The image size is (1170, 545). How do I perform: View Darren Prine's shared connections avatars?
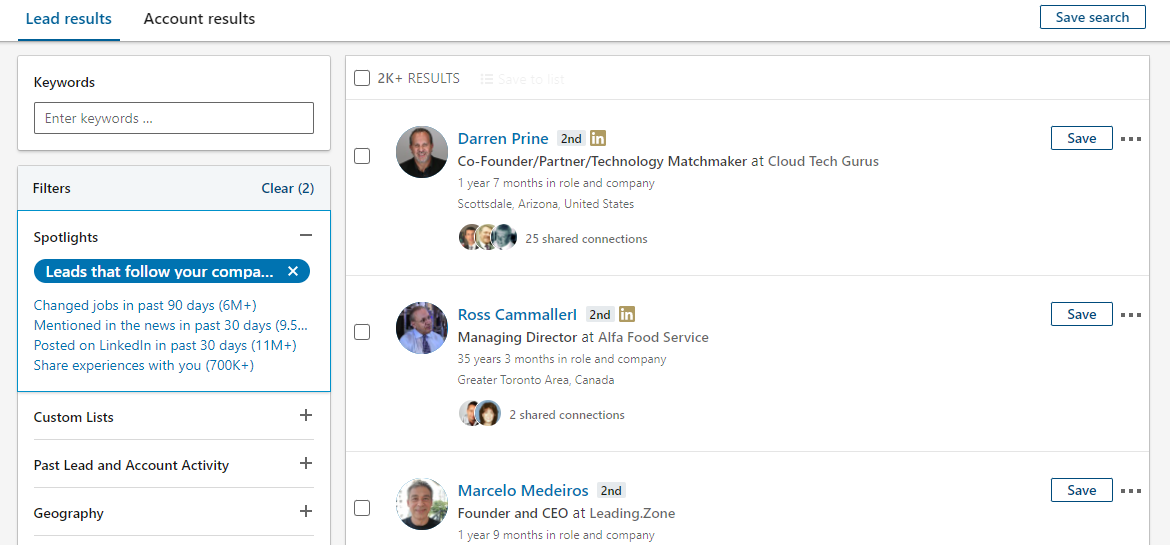pos(488,237)
